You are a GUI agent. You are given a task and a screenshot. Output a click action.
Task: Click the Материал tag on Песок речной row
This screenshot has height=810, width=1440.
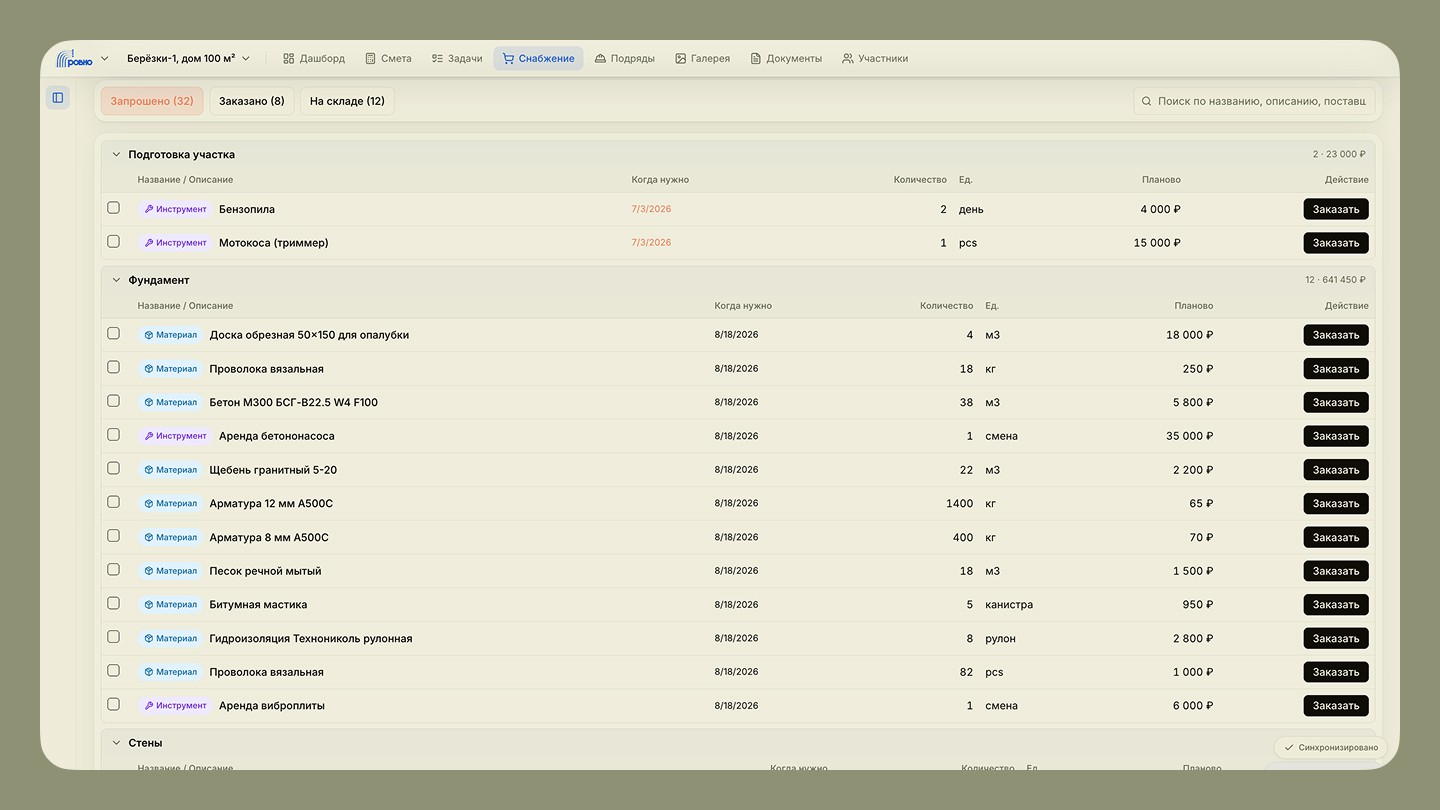click(170, 571)
